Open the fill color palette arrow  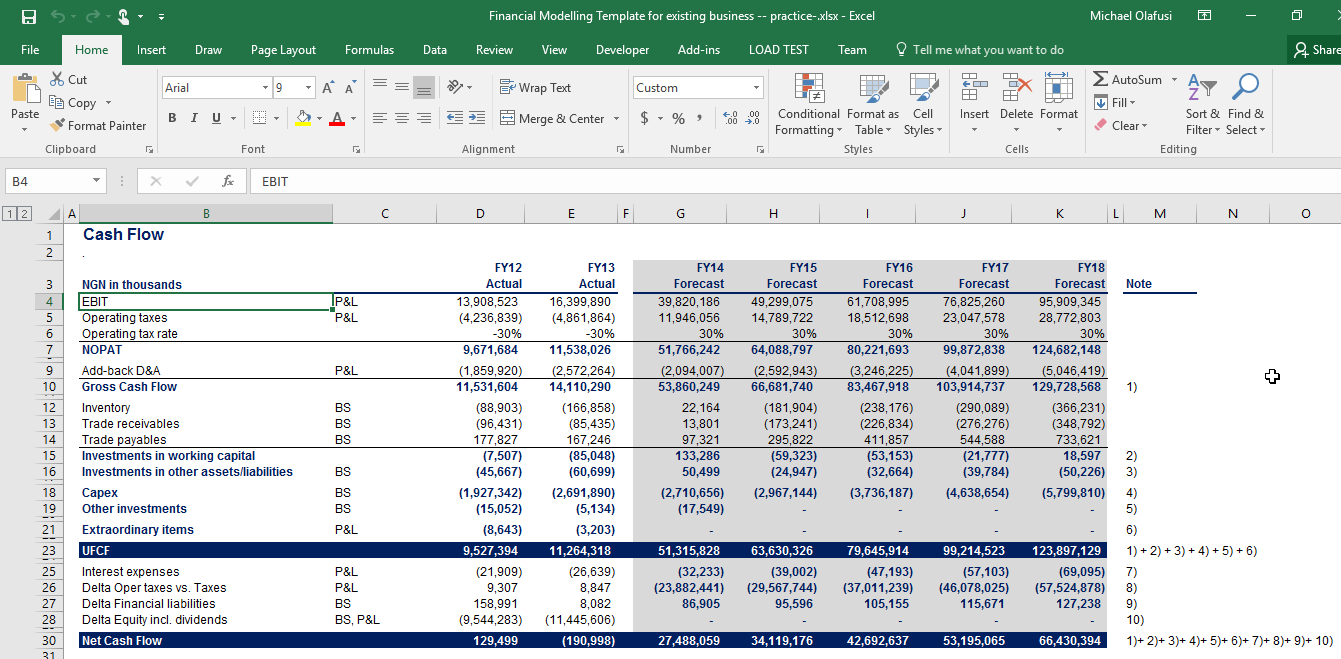(318, 118)
